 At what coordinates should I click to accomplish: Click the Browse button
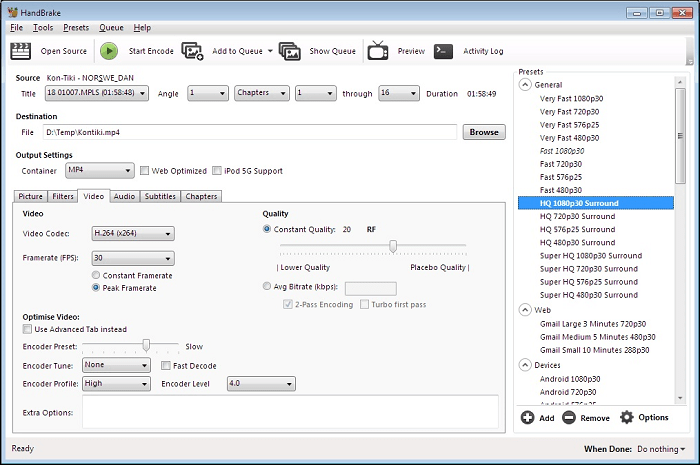tap(483, 132)
